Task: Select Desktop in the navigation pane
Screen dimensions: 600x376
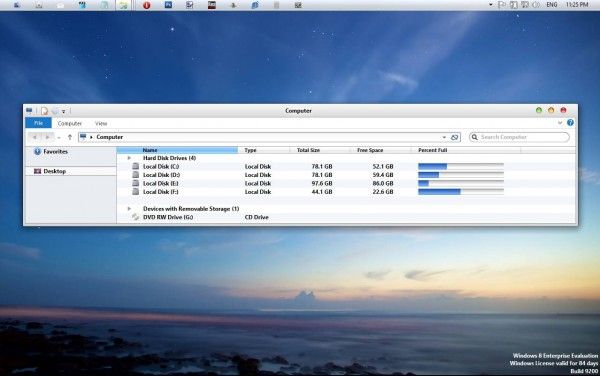Action: (54, 171)
